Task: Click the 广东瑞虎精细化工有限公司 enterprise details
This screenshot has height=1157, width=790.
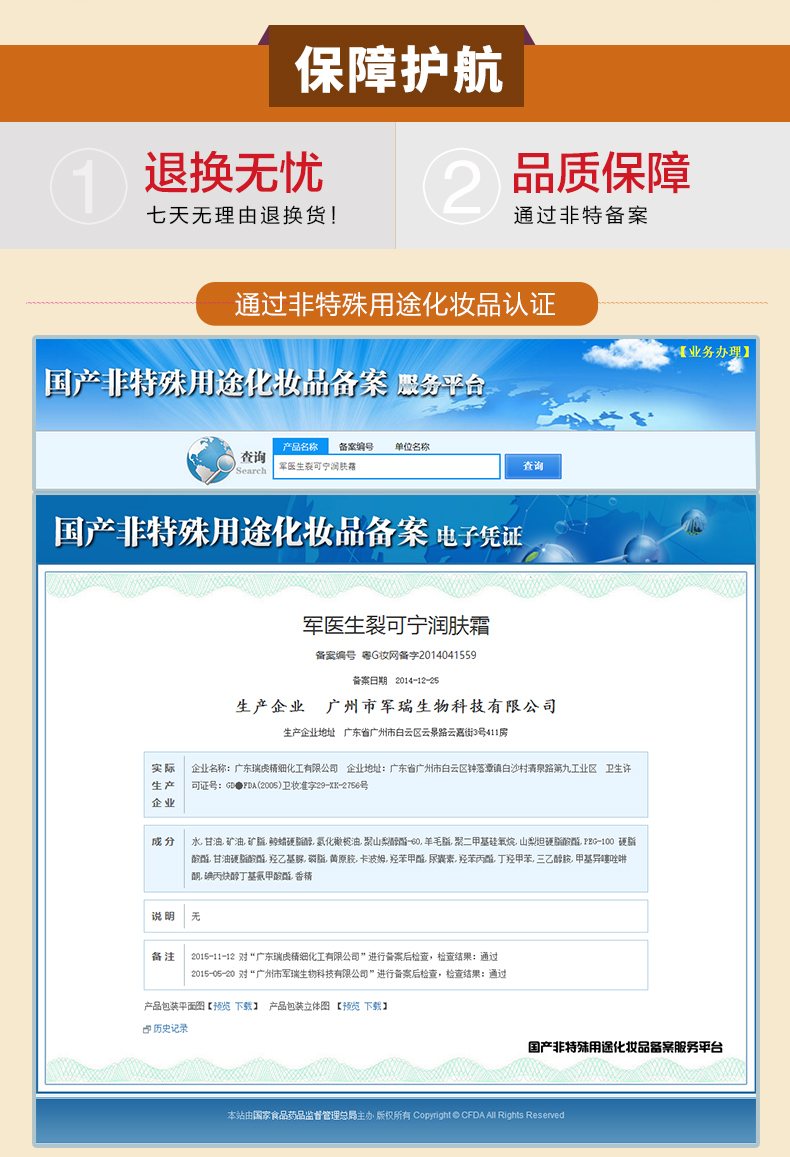Action: [411, 777]
